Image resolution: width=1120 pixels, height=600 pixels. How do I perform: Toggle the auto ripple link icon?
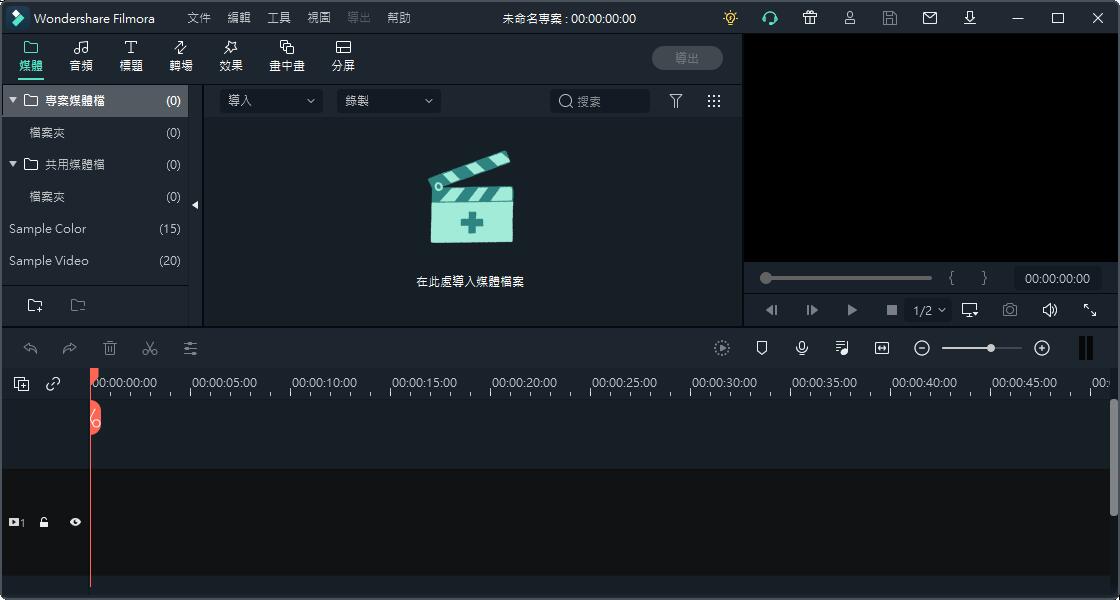pyautogui.click(x=53, y=383)
